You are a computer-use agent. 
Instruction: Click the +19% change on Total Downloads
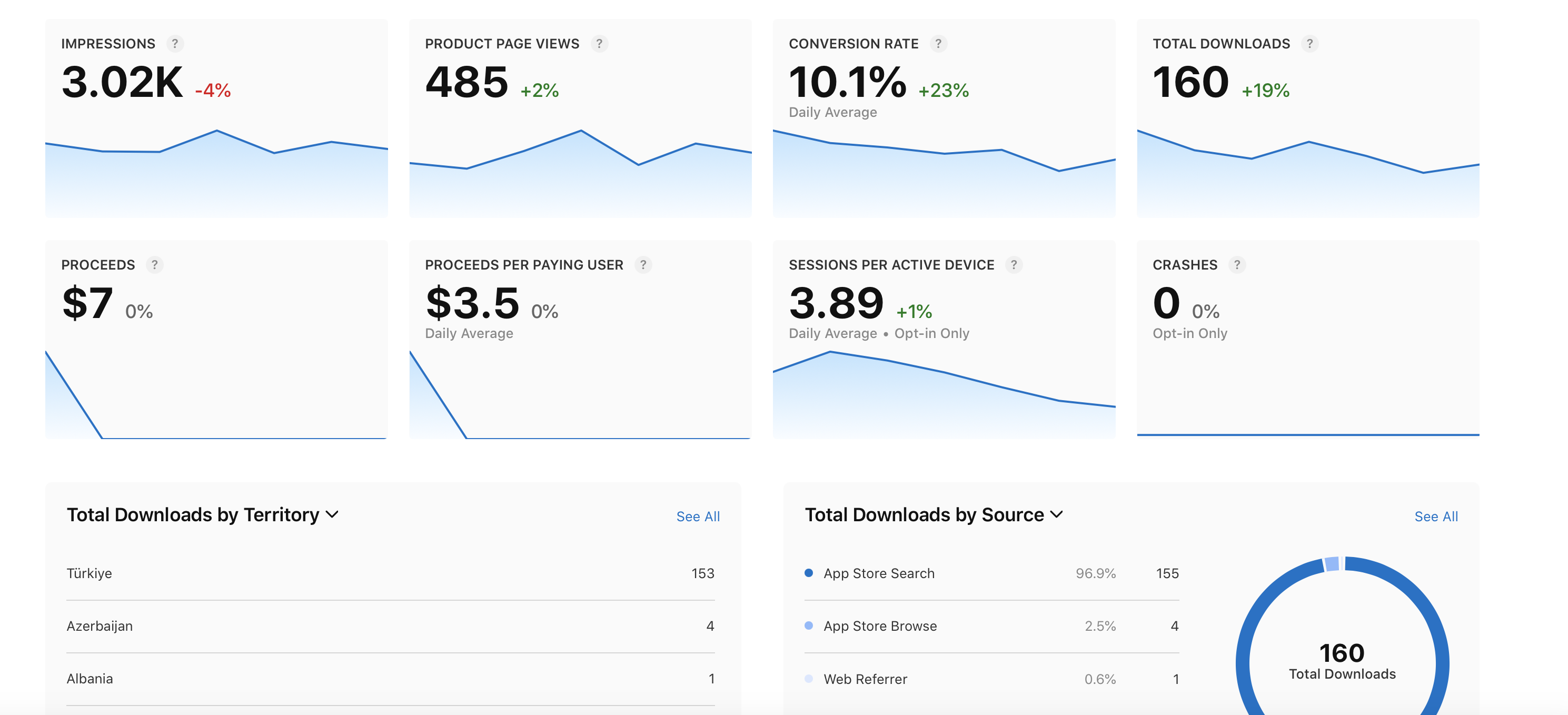coord(1265,91)
